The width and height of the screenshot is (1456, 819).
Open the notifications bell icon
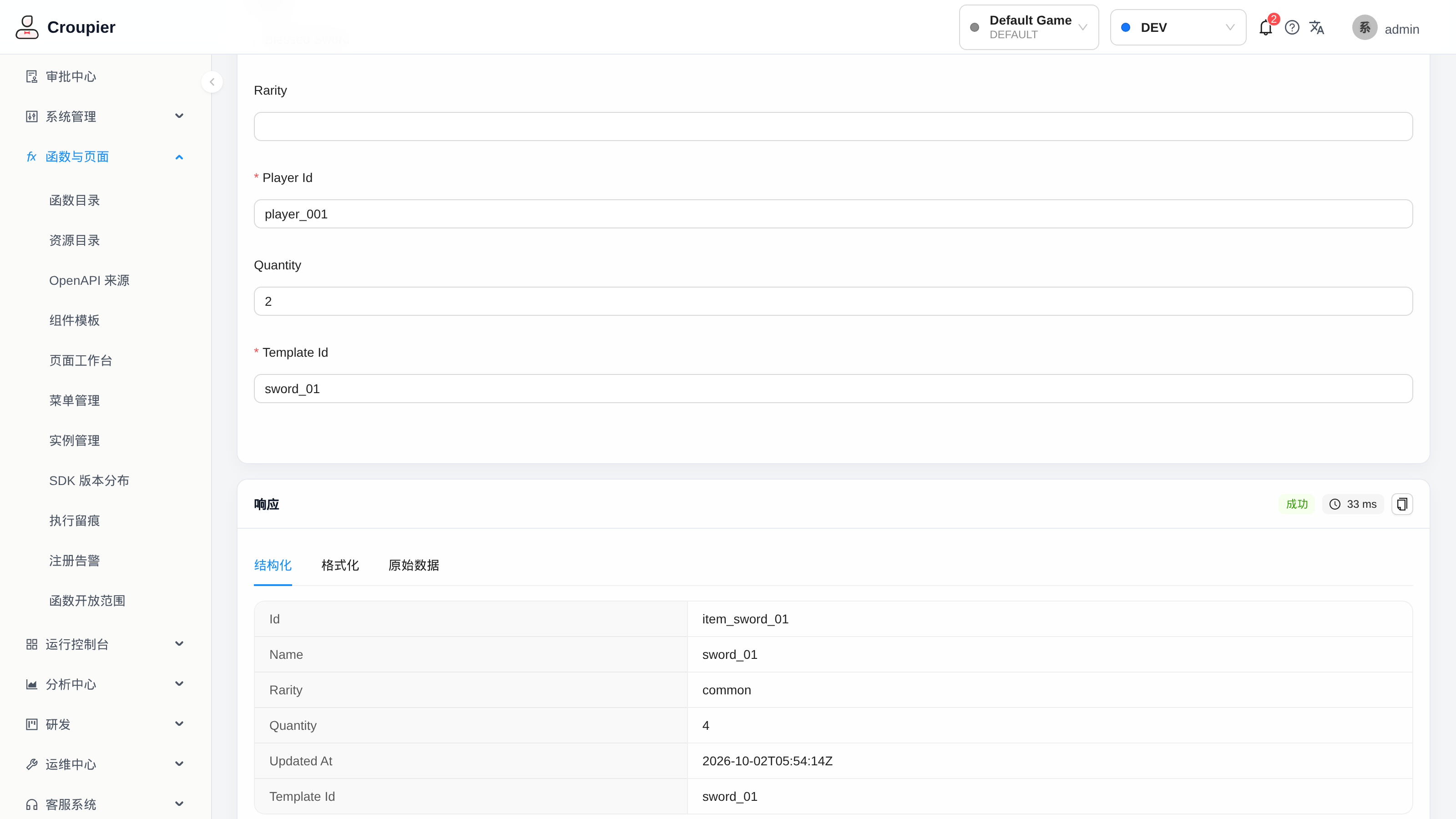pos(1265,28)
